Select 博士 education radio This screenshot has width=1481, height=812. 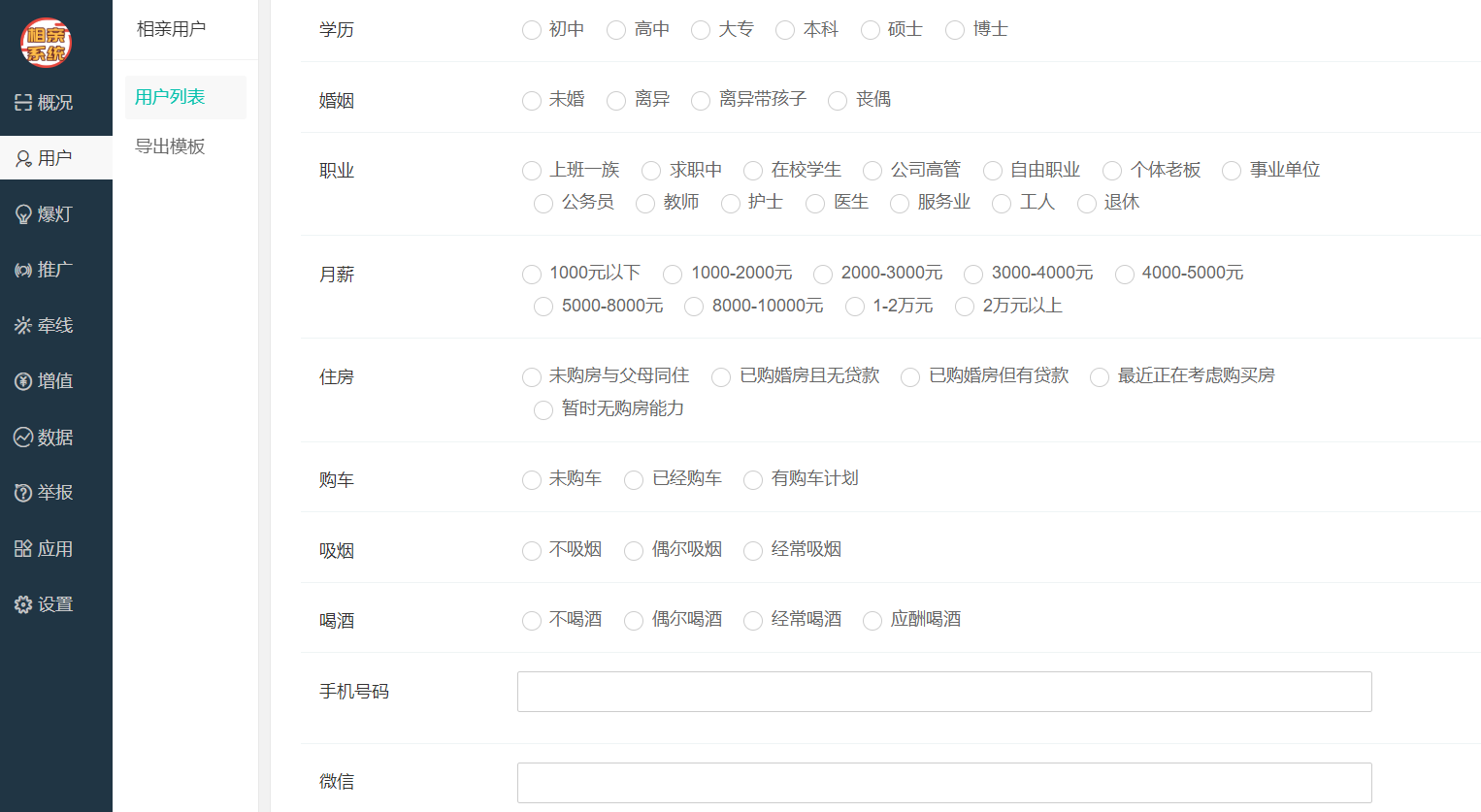(x=955, y=30)
